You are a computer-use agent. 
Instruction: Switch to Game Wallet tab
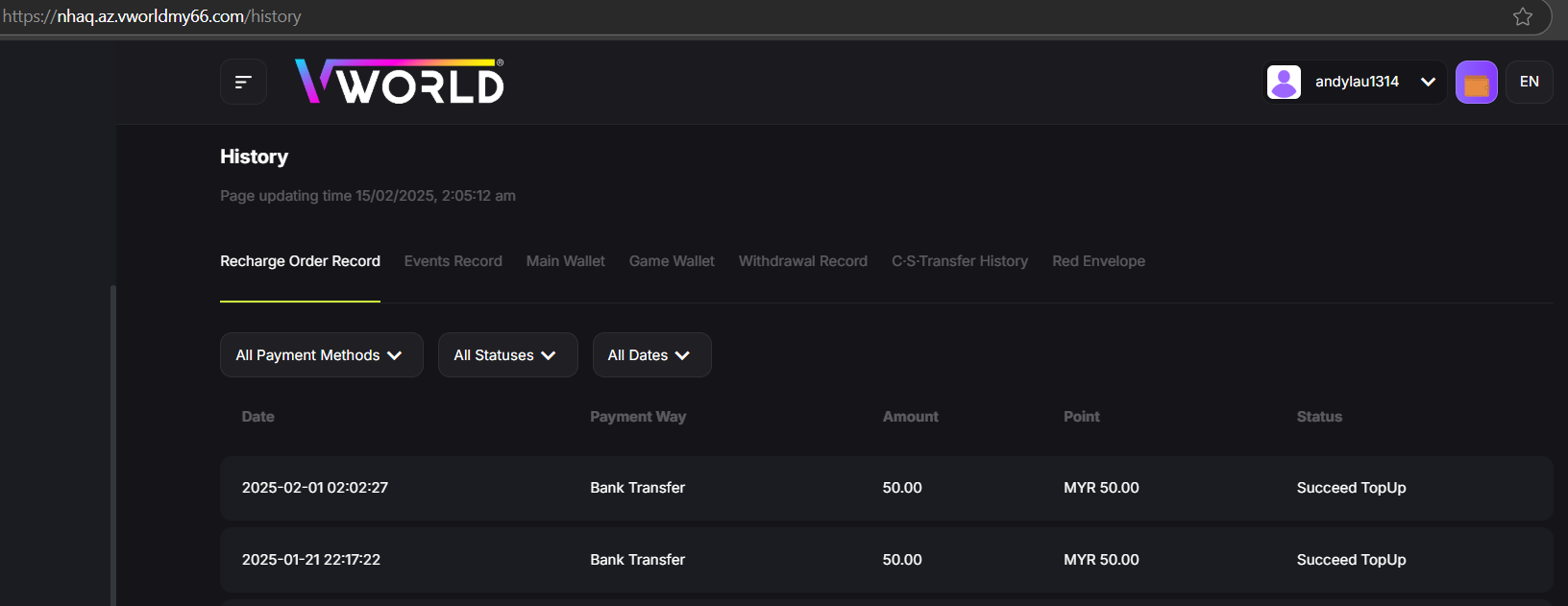[672, 261]
